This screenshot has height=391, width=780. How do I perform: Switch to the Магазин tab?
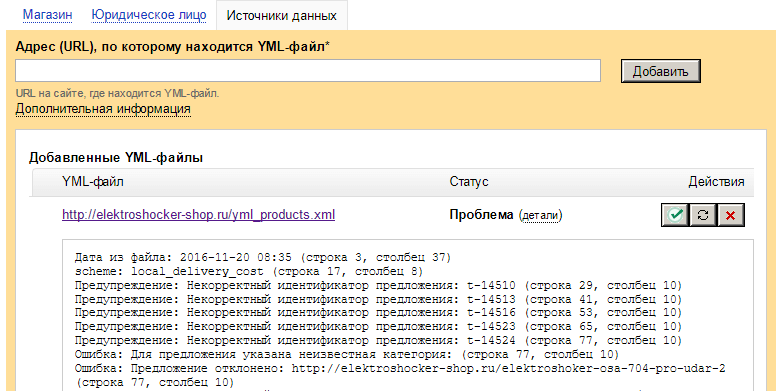[48, 14]
